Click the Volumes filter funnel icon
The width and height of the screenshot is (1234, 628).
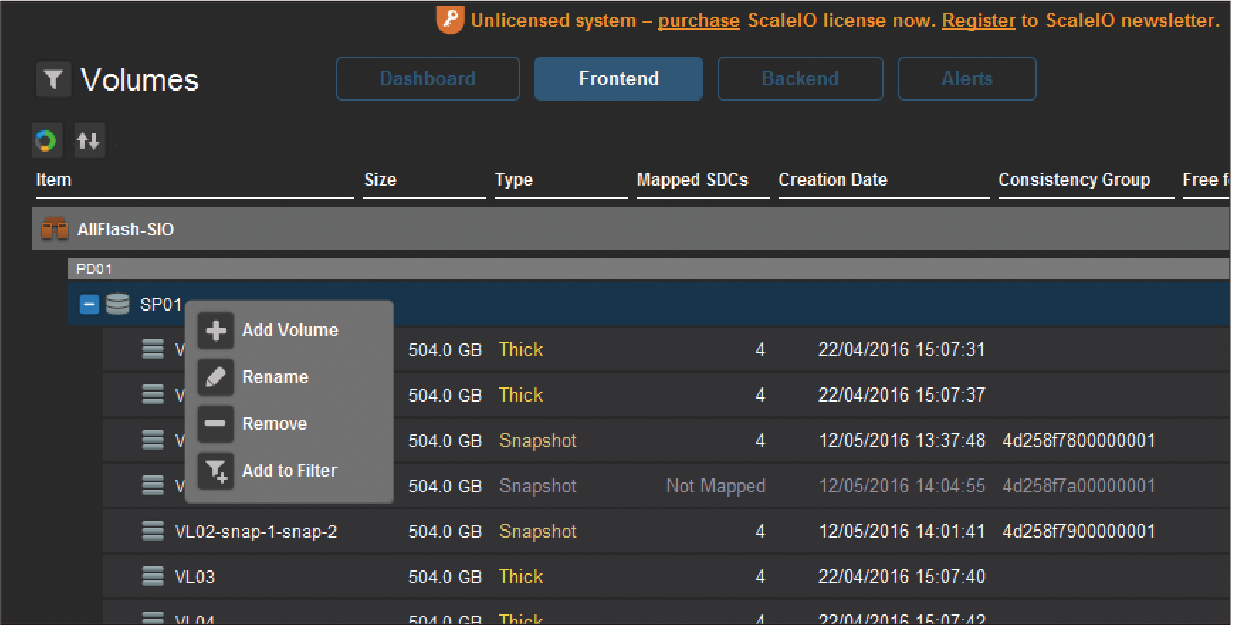(53, 80)
